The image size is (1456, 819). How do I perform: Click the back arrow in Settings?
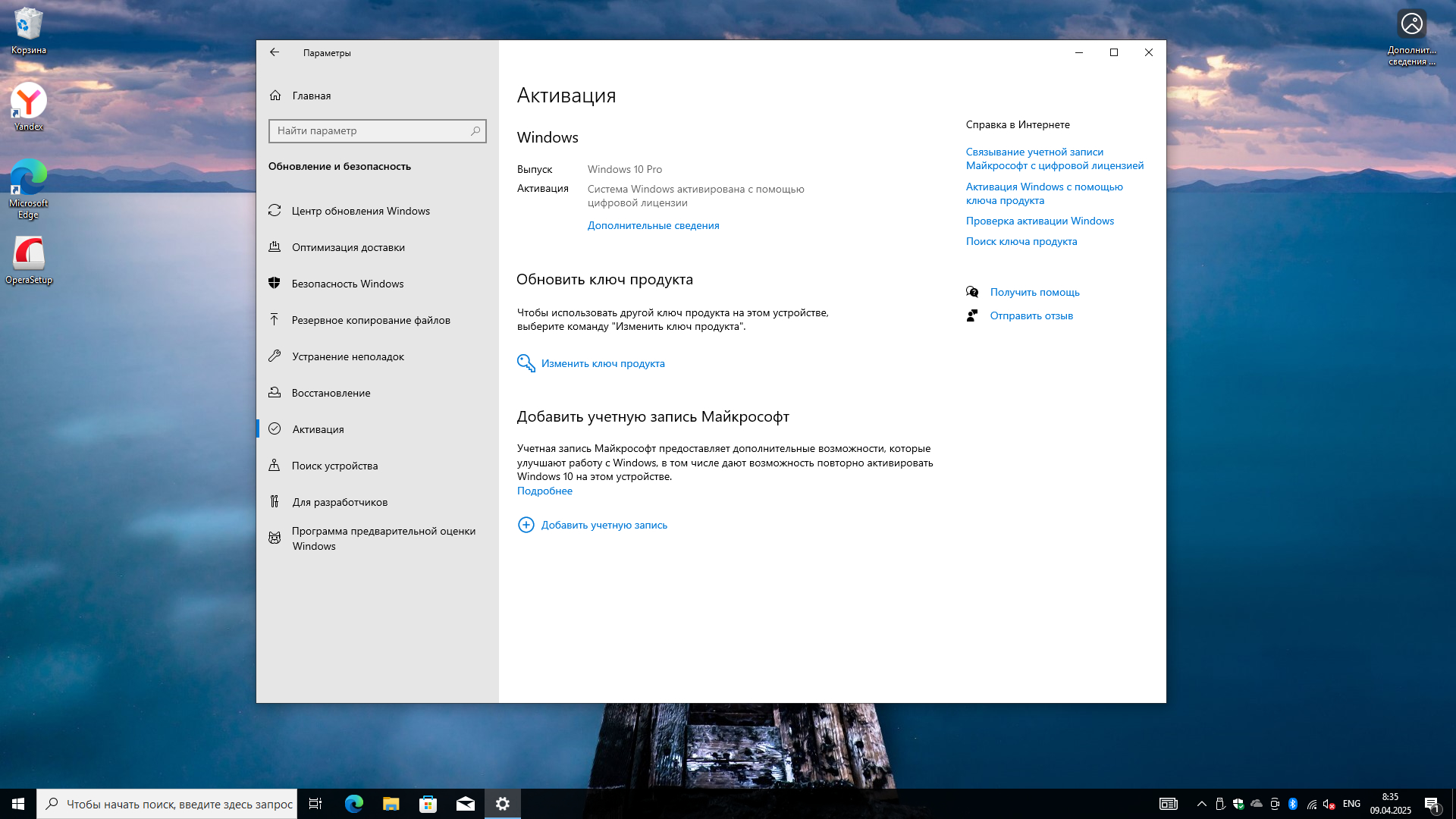pos(275,52)
